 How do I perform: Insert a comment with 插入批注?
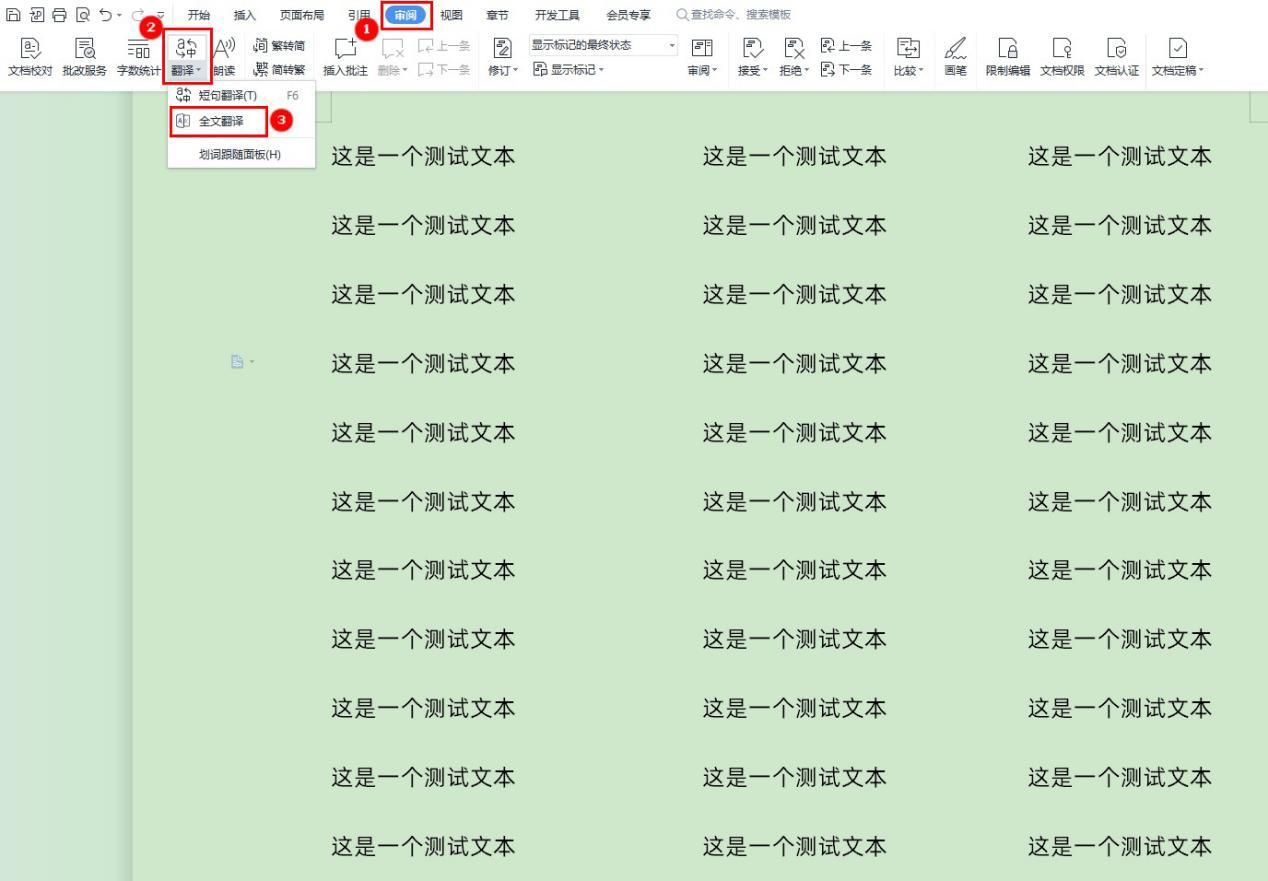(x=344, y=55)
